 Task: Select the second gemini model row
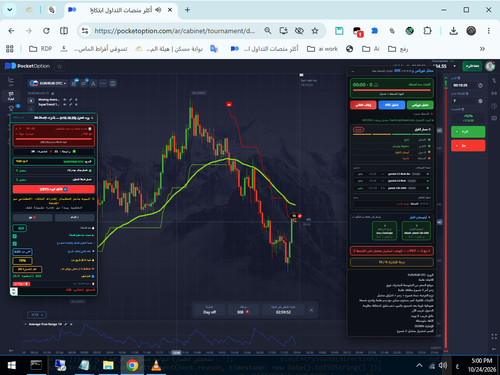coord(392,181)
